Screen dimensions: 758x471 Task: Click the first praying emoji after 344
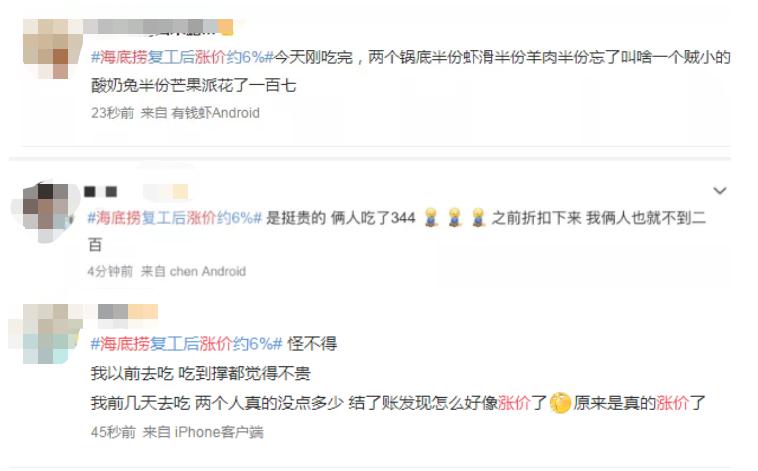click(431, 218)
